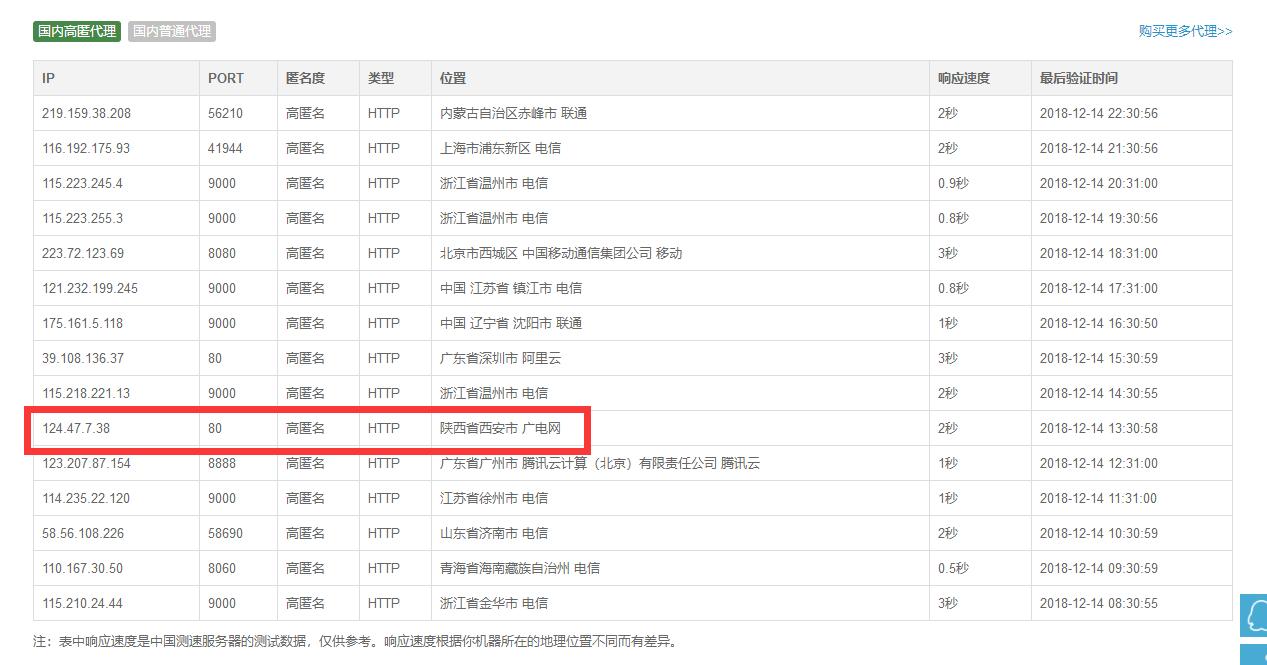
Task: Click the 0.5秒 response speed value
Action: click(x=952, y=567)
